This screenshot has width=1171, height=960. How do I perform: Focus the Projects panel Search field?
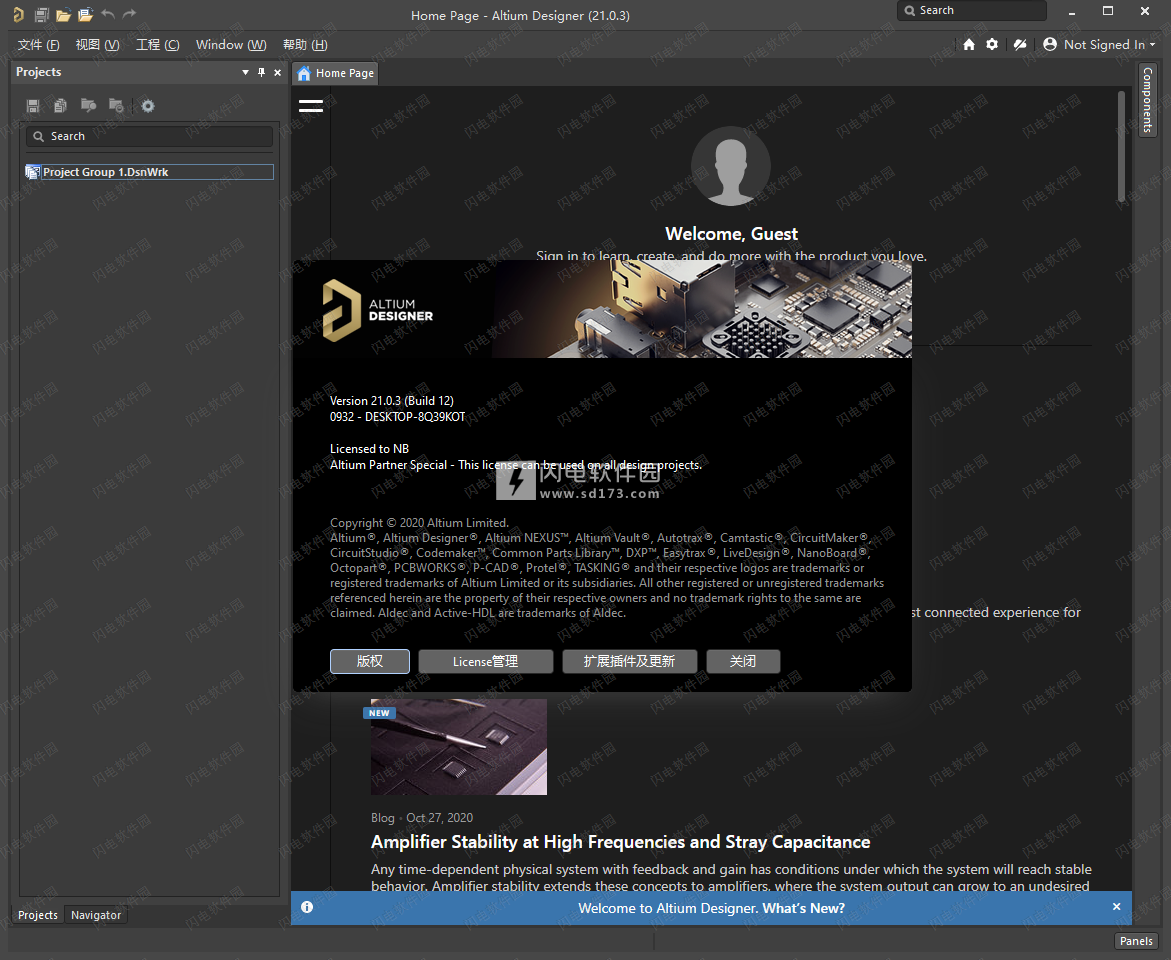coord(149,136)
